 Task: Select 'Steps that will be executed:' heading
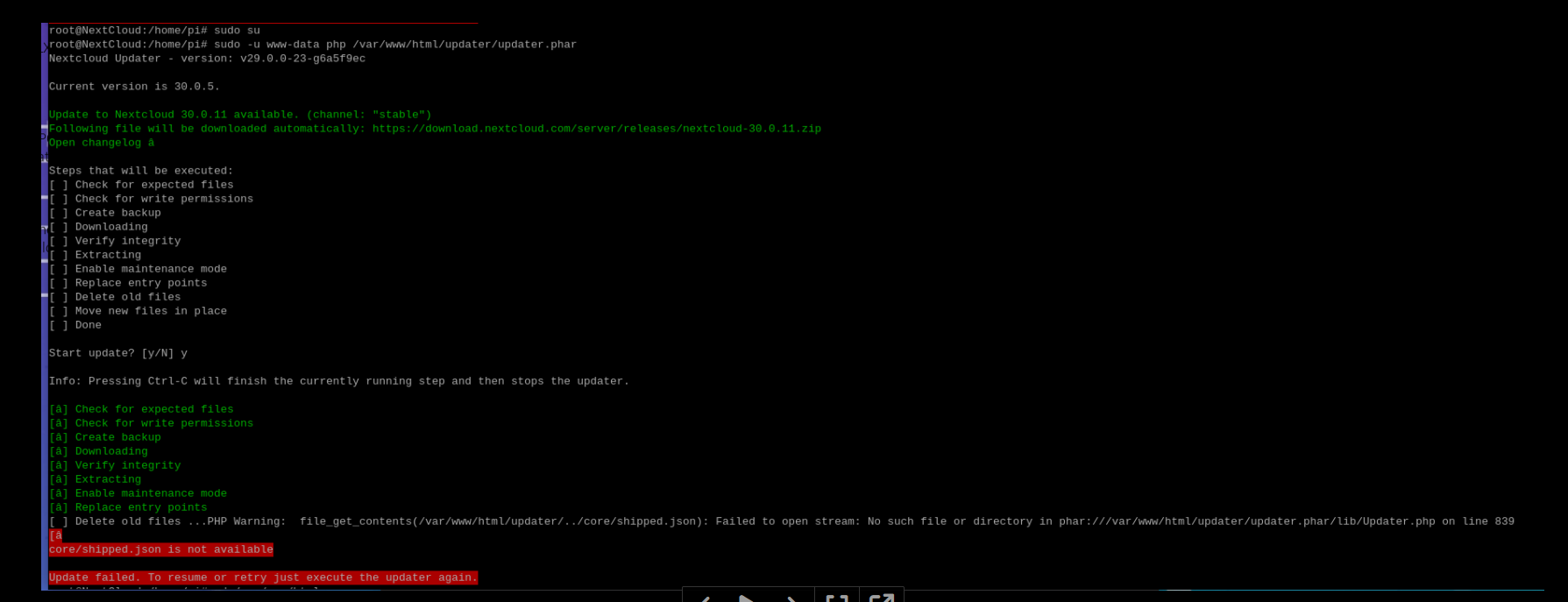(141, 171)
